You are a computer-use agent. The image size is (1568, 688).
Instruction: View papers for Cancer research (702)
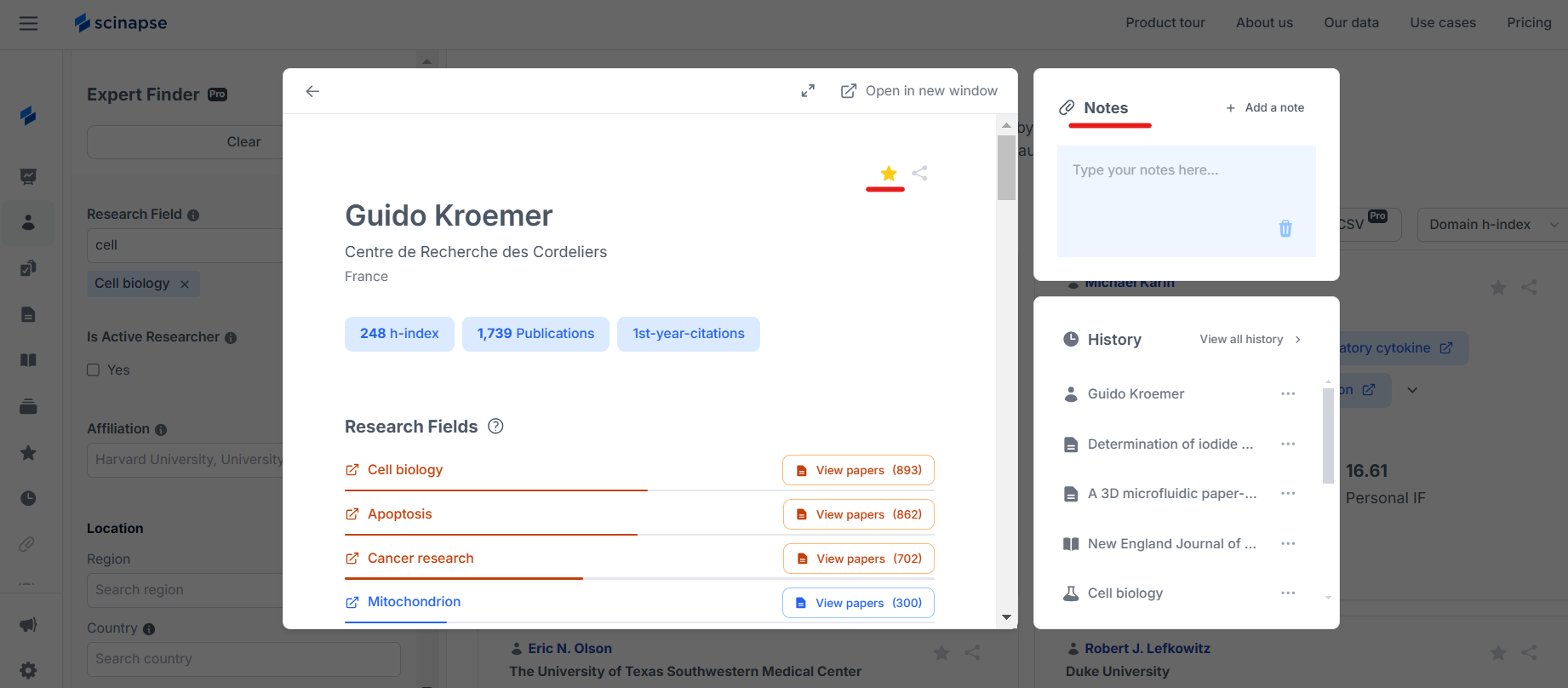[x=858, y=559]
